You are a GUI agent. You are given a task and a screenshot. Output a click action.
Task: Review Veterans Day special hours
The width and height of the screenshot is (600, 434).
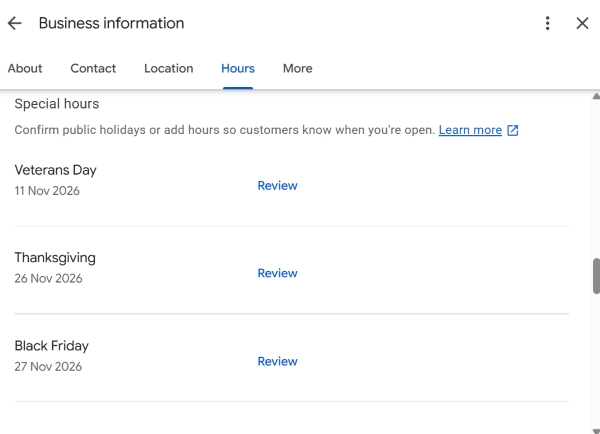tap(277, 186)
